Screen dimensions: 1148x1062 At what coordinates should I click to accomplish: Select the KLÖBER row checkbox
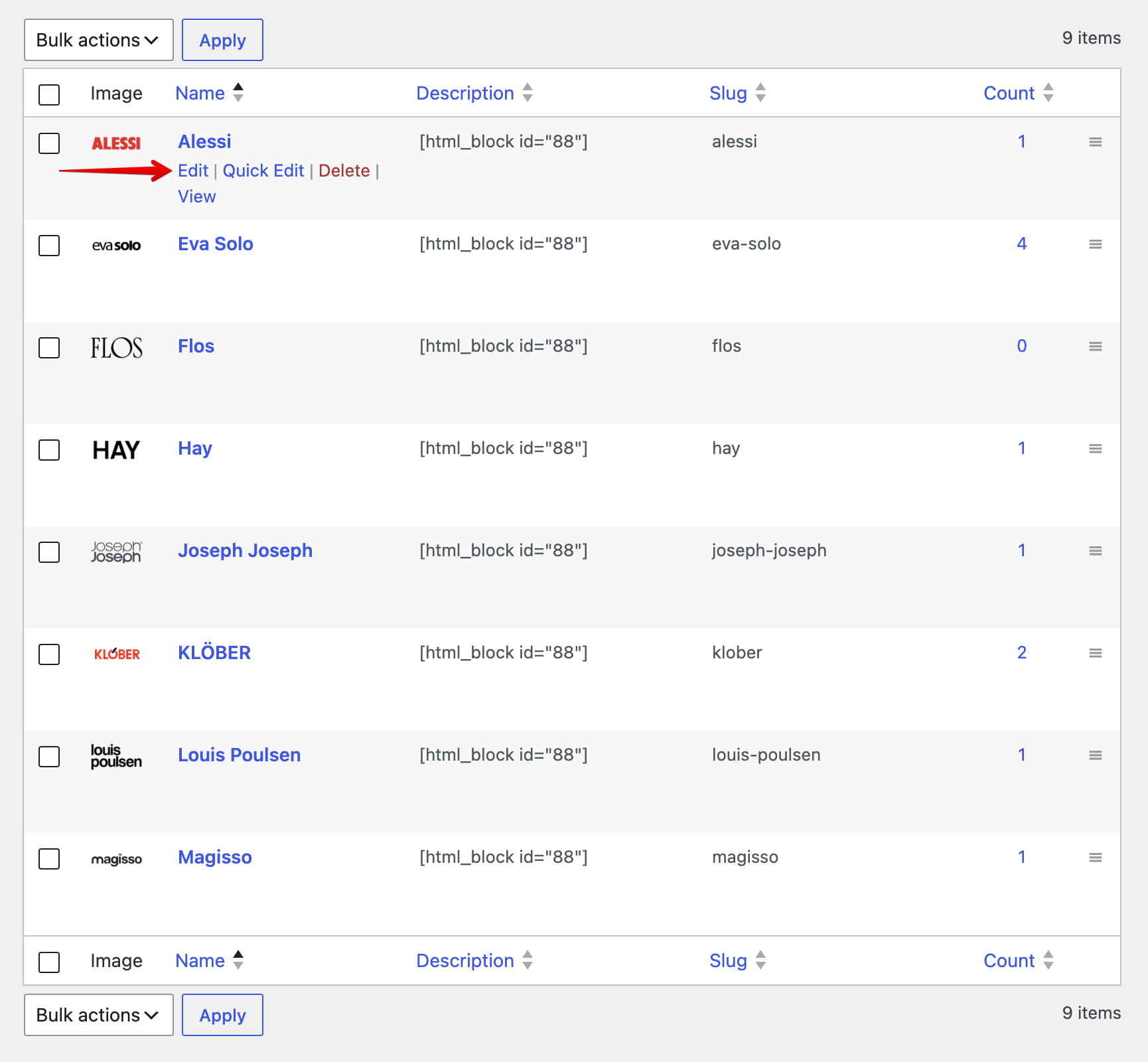(x=49, y=654)
